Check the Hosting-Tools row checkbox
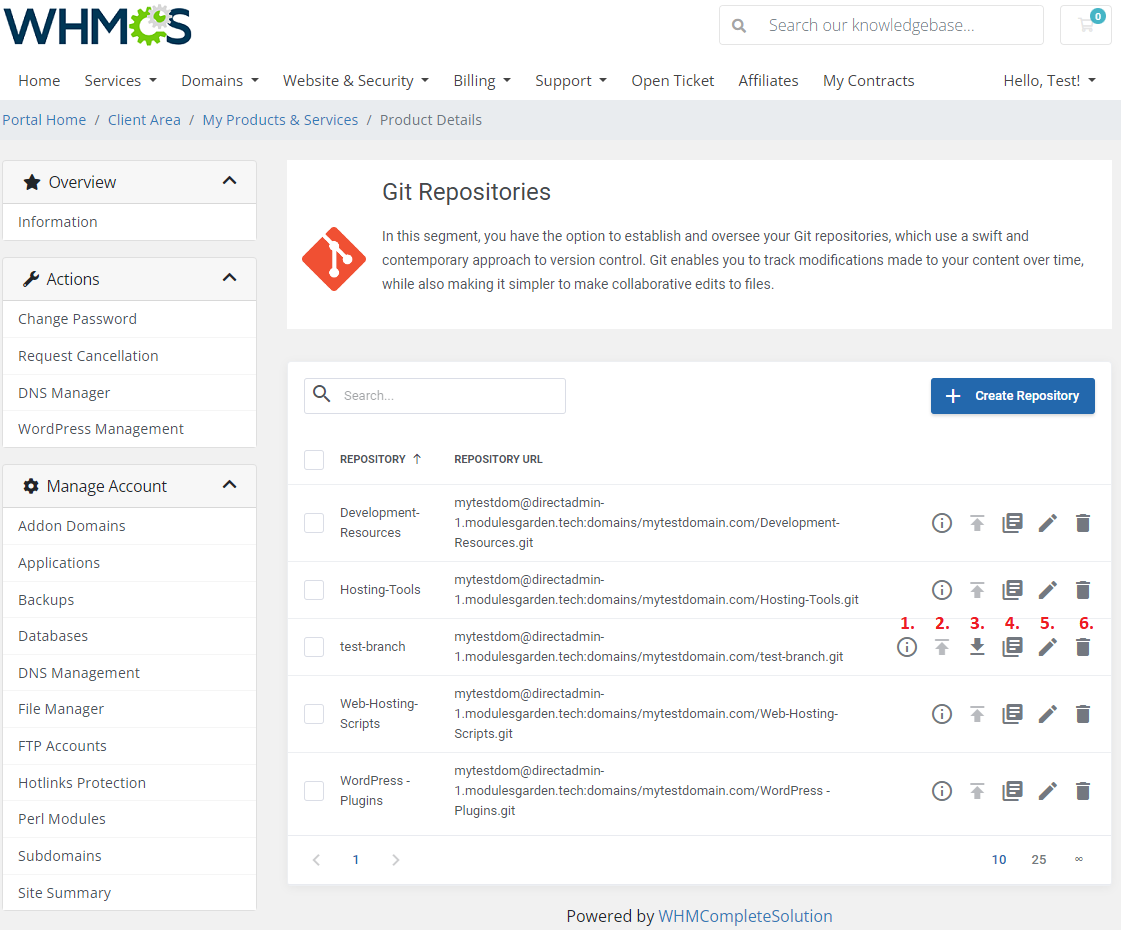The width and height of the screenshot is (1121, 930). click(x=314, y=590)
